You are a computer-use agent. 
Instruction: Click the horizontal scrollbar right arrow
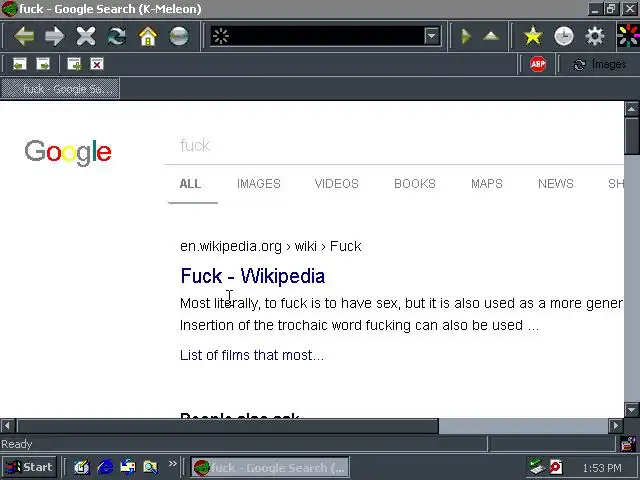[x=616, y=426]
